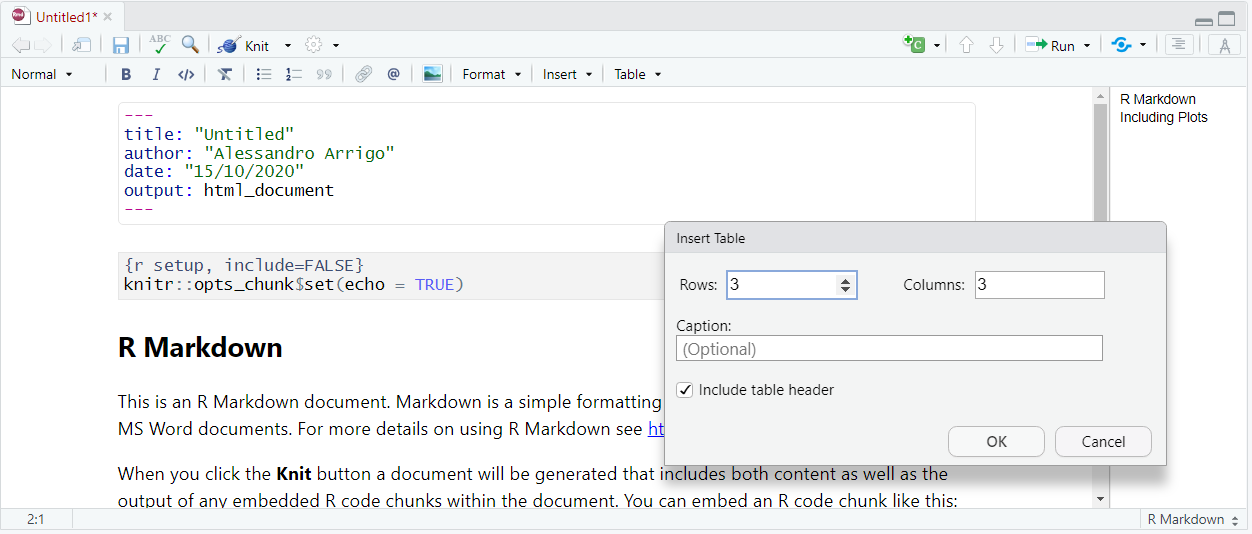Open the Run options dropdown arrow

(x=1087, y=46)
